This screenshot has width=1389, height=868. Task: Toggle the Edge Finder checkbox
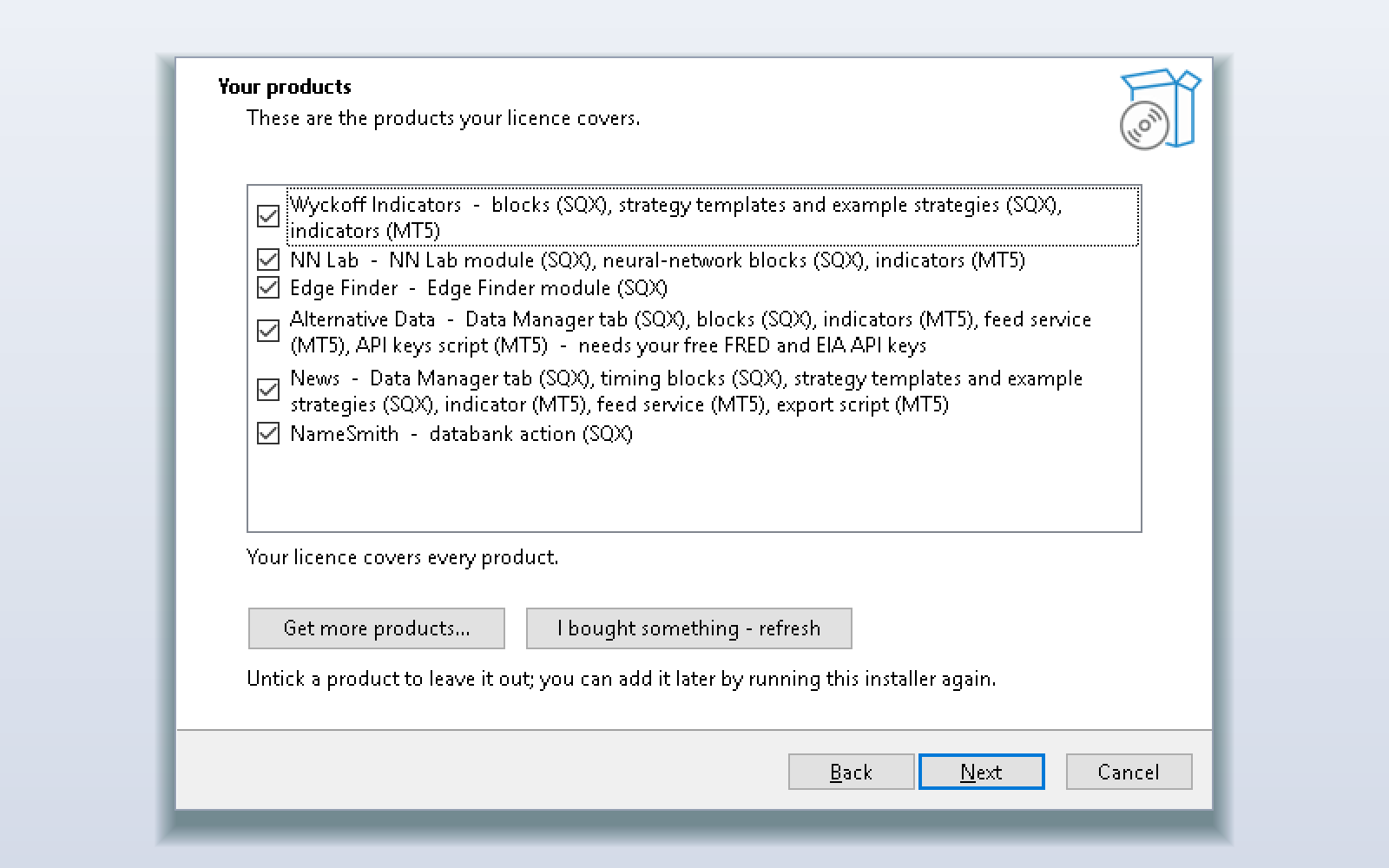pos(268,287)
